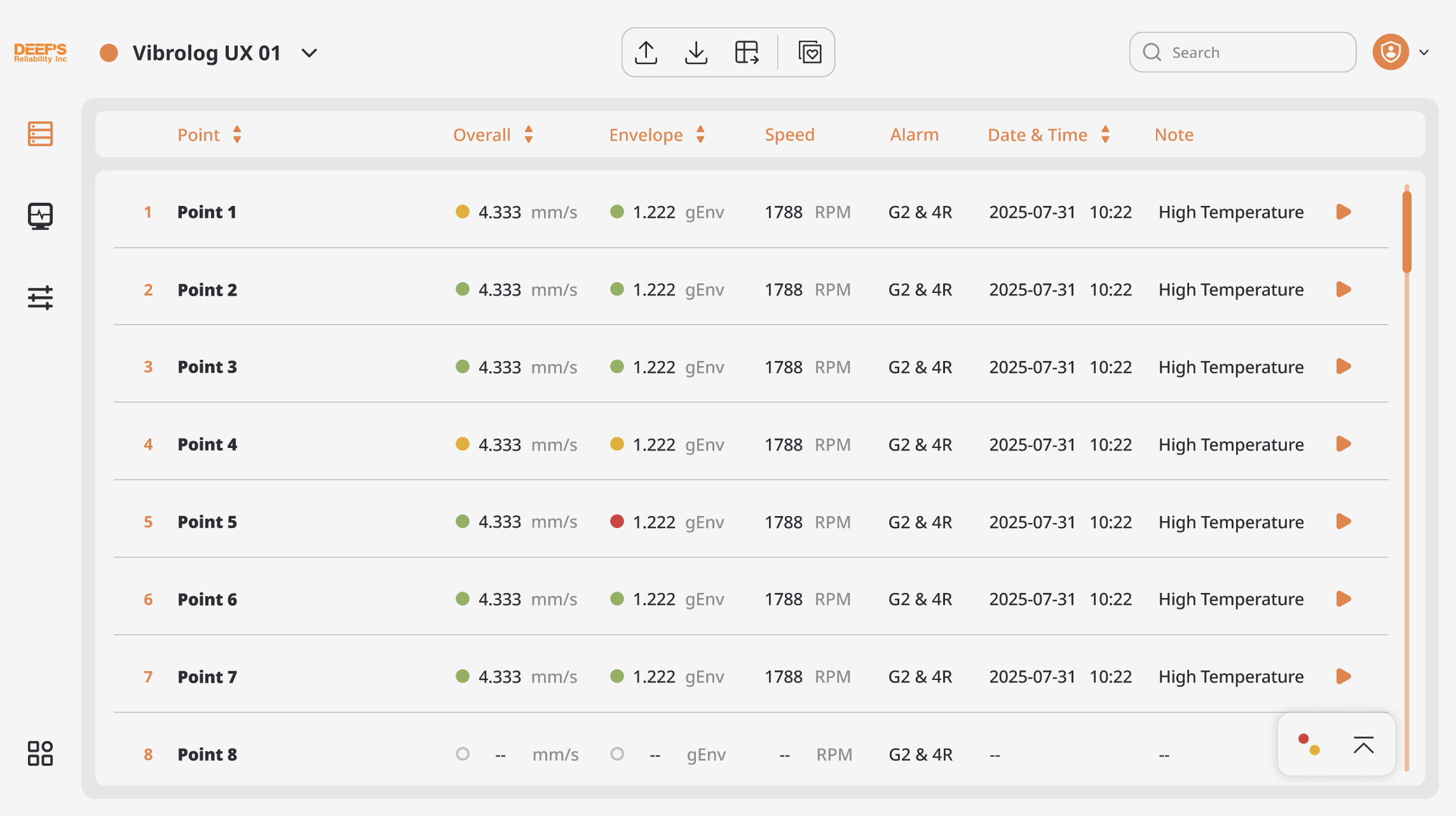Click Point 5 red envelope status dot
Image resolution: width=1456 pixels, height=816 pixels.
616,521
